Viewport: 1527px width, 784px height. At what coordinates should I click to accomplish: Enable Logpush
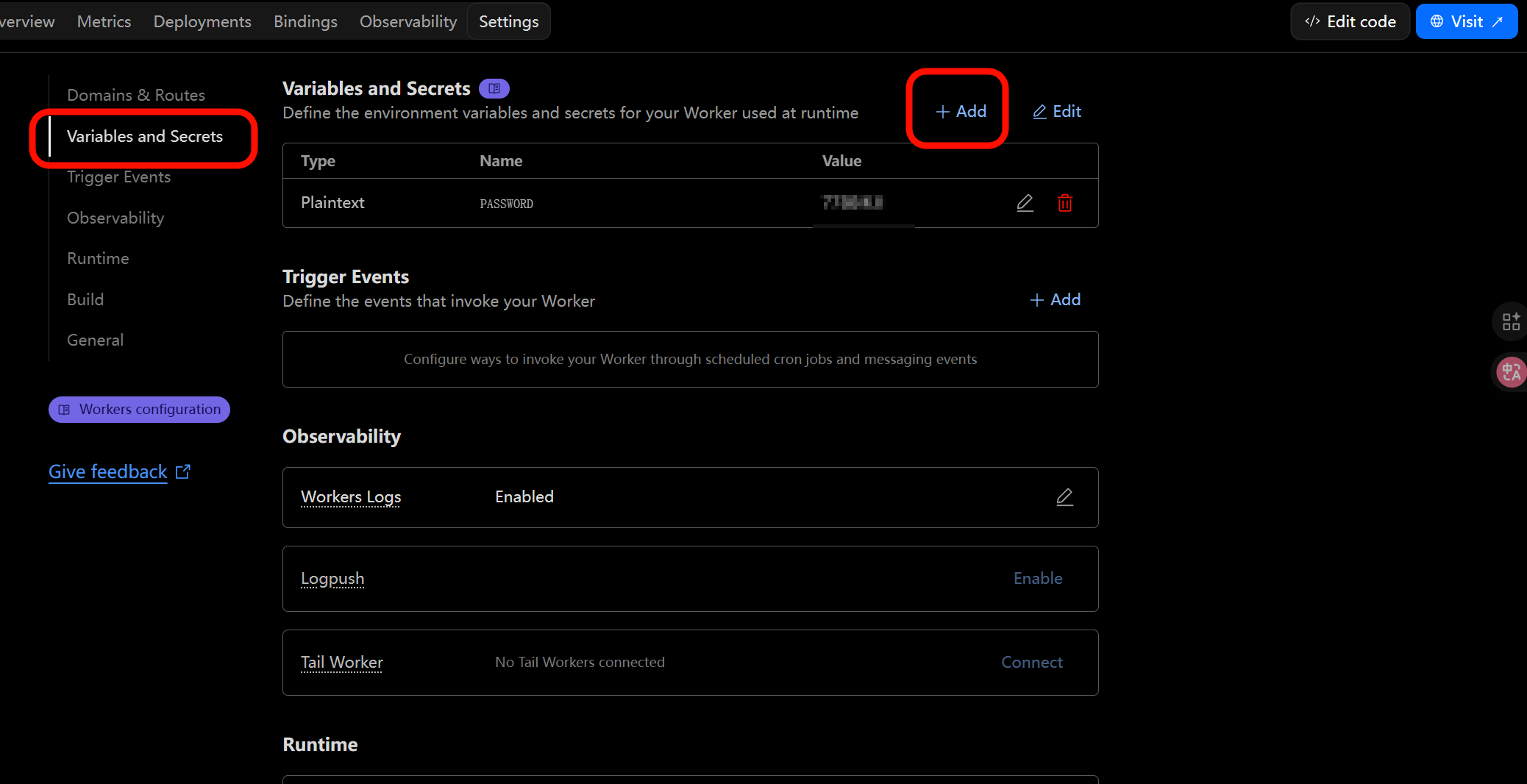click(x=1037, y=579)
